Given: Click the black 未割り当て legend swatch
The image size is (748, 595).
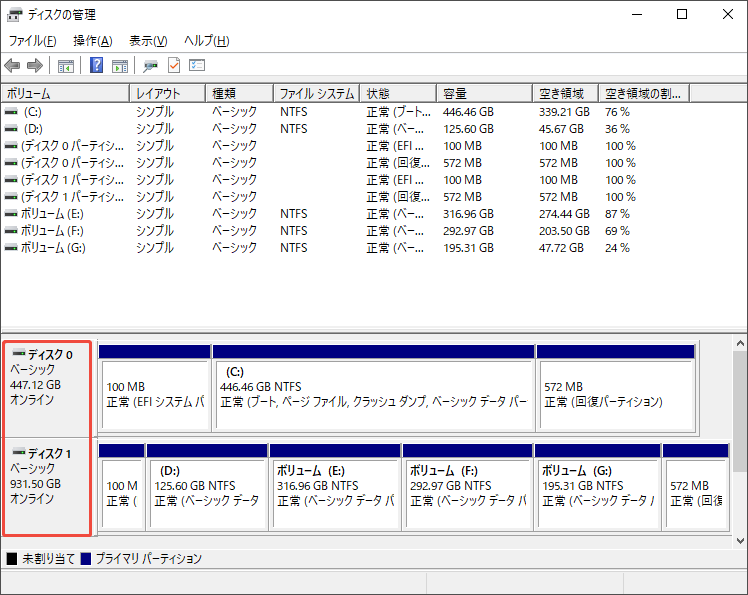Looking at the screenshot, I should tap(12, 559).
